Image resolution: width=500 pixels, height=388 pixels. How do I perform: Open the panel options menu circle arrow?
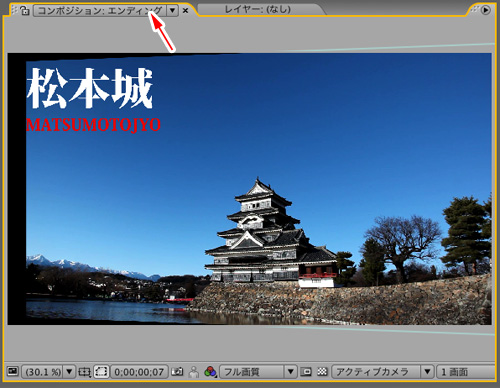485,10
